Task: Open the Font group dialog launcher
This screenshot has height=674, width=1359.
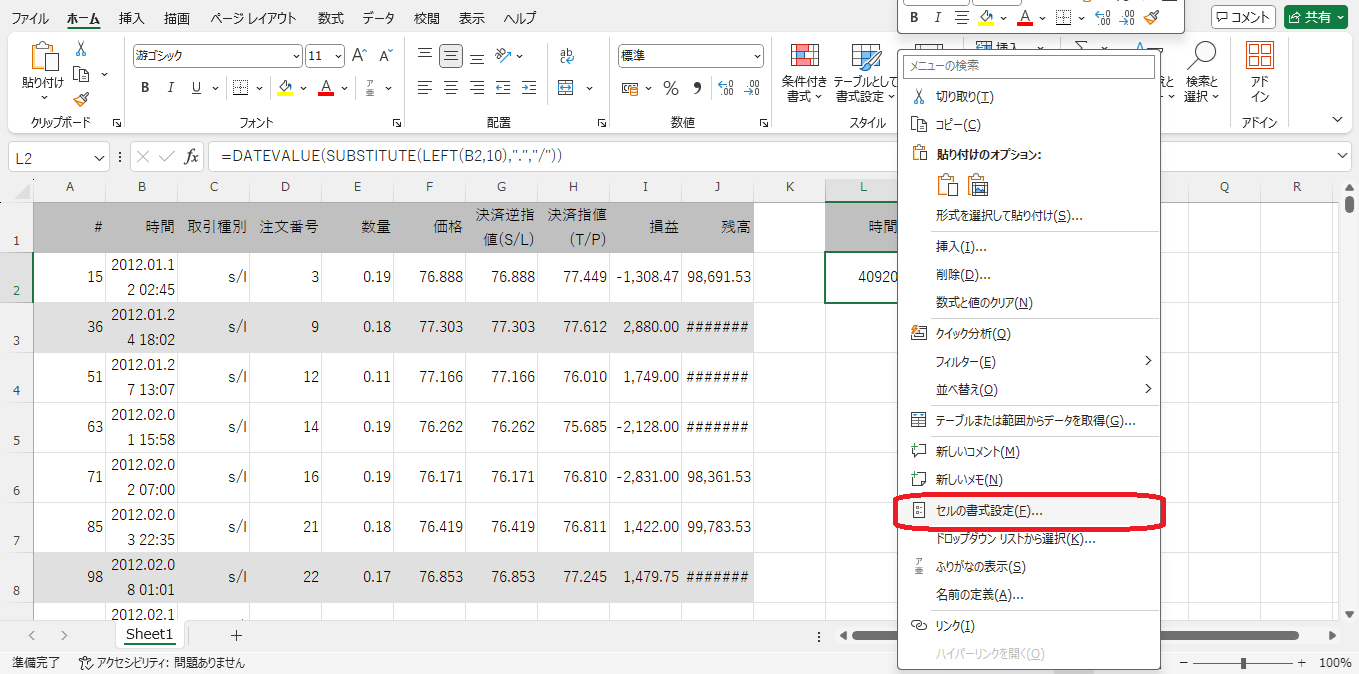Action: point(397,123)
